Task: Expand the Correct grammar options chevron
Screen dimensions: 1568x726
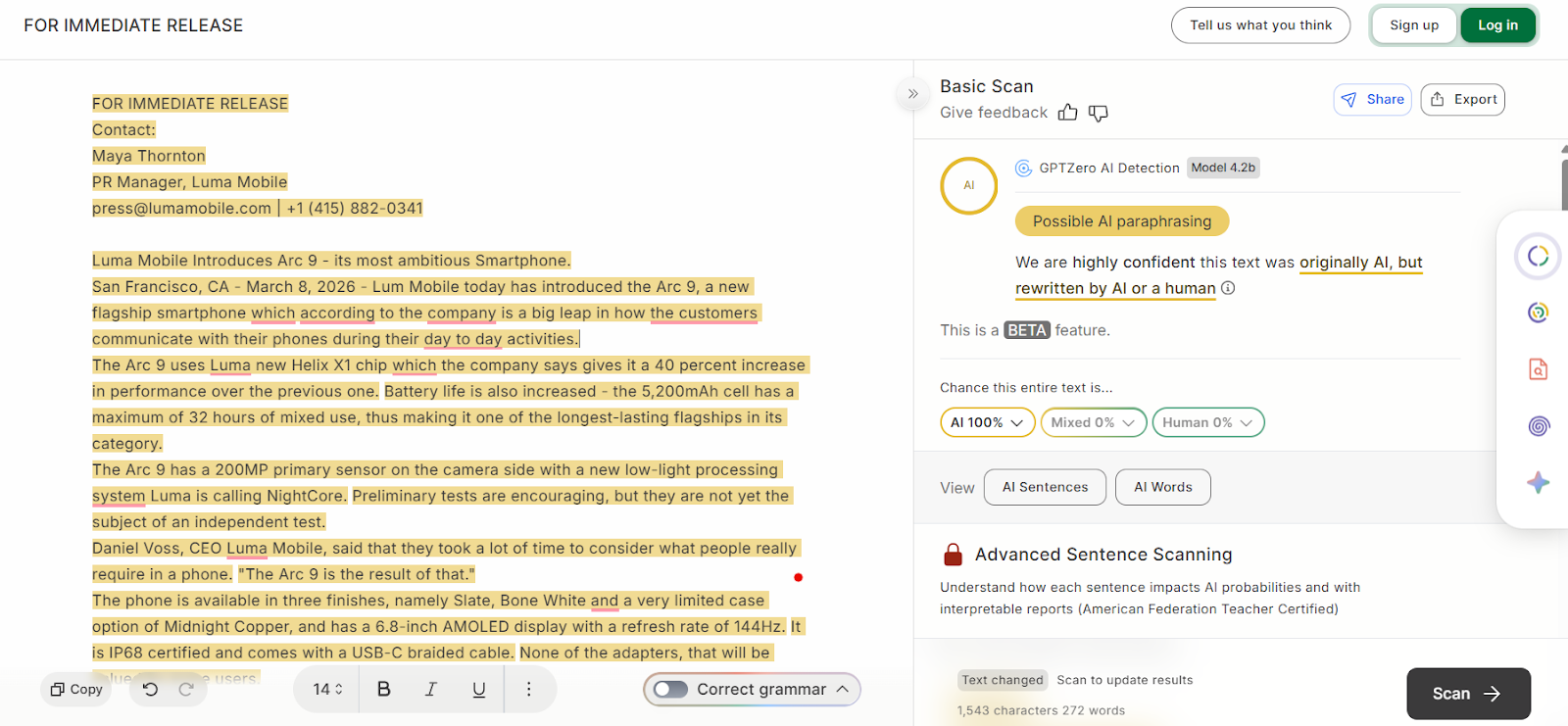Action: [x=843, y=689]
